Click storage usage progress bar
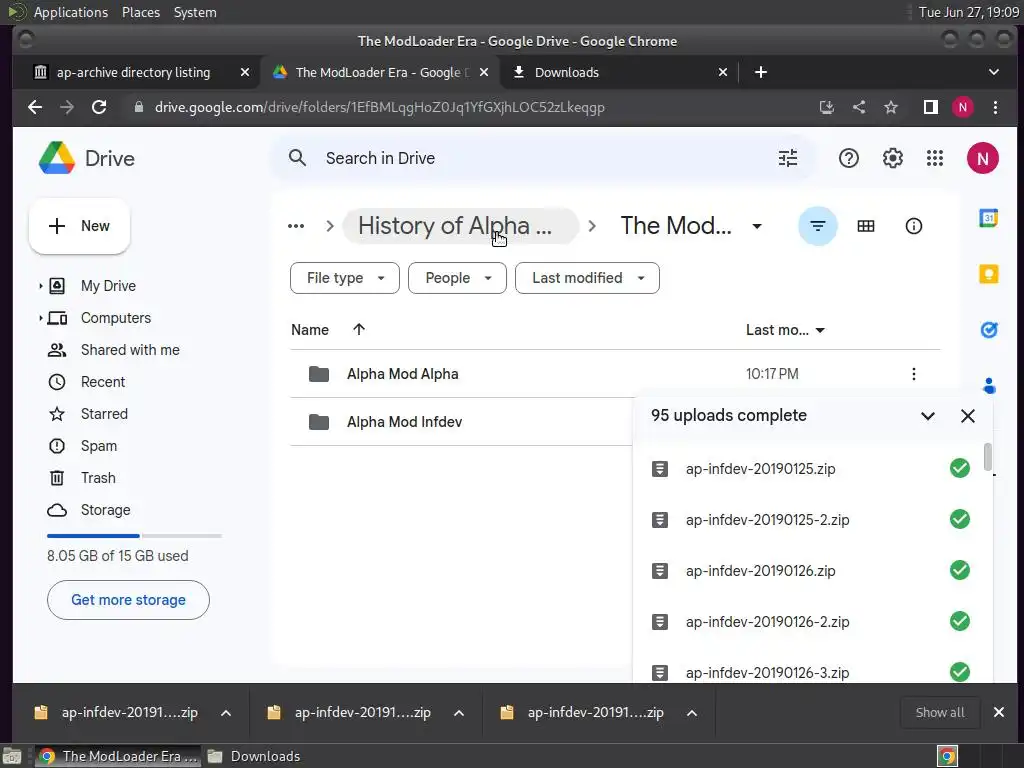 coord(135,536)
